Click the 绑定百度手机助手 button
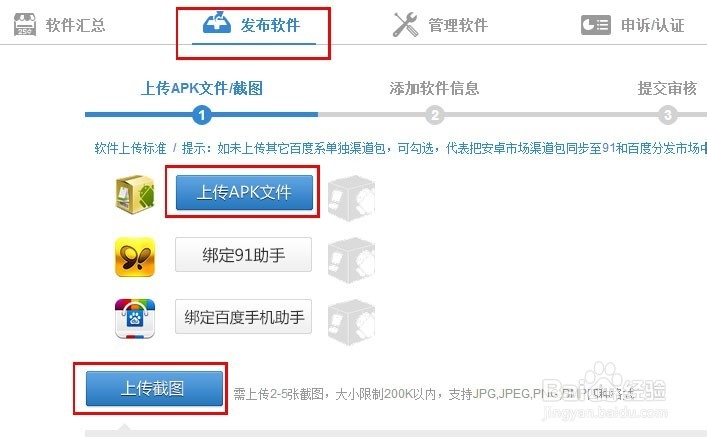The height and width of the screenshot is (437, 707). click(x=243, y=317)
